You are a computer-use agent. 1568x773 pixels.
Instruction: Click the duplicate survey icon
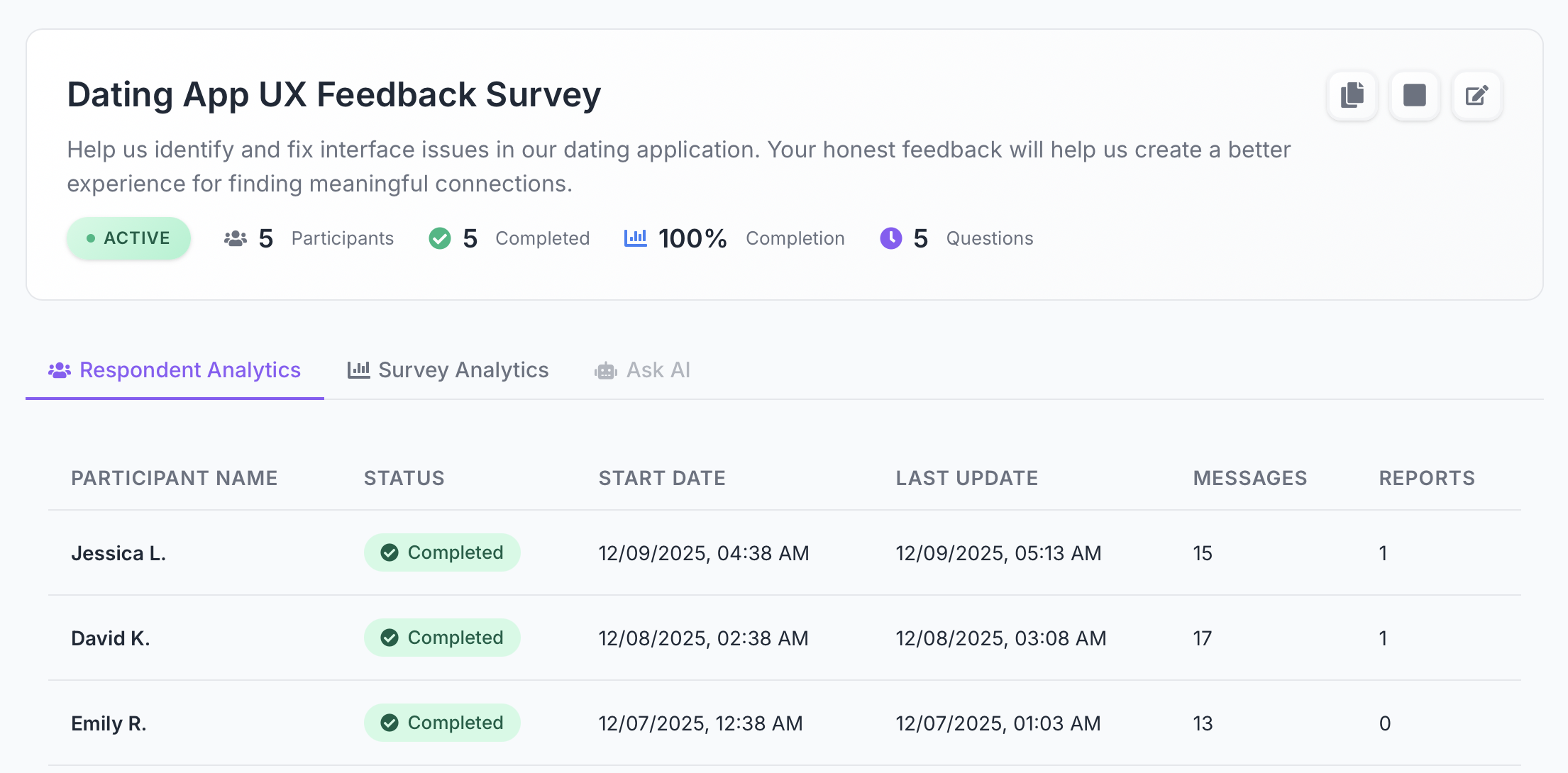click(1352, 96)
